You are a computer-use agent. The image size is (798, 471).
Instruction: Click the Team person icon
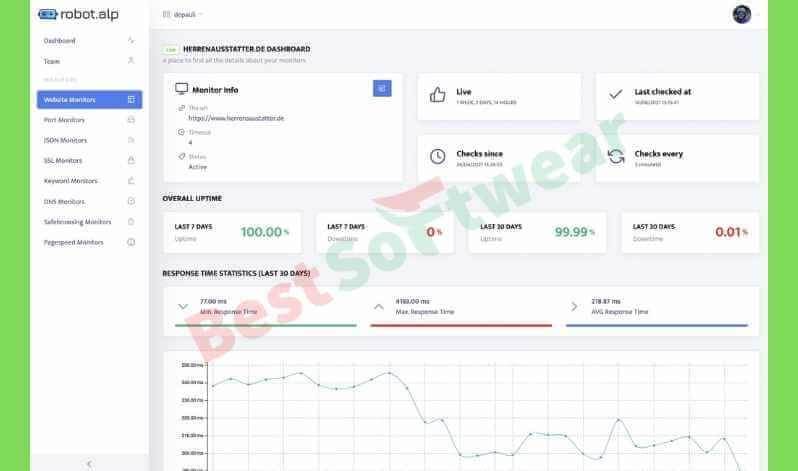coord(131,61)
